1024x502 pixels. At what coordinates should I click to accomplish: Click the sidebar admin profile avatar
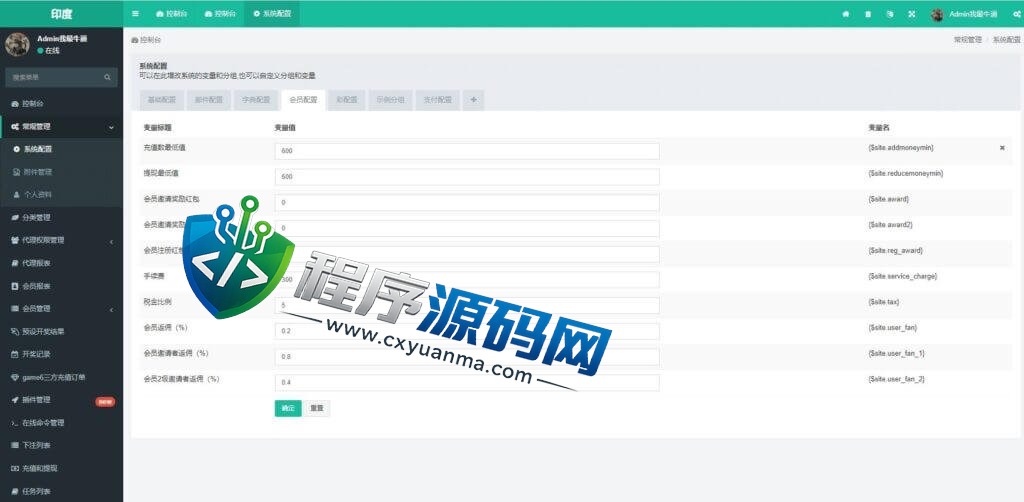[17, 44]
